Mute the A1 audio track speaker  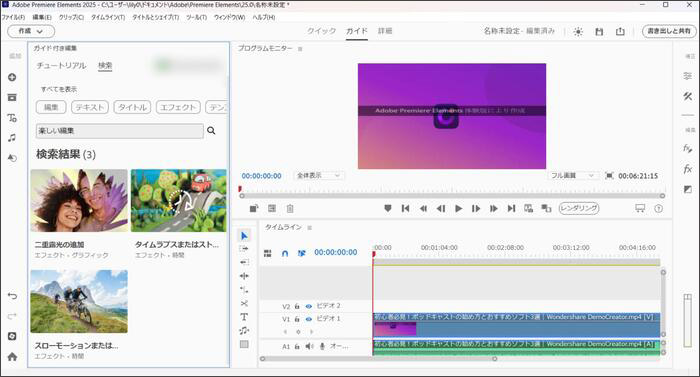[x=309, y=347]
